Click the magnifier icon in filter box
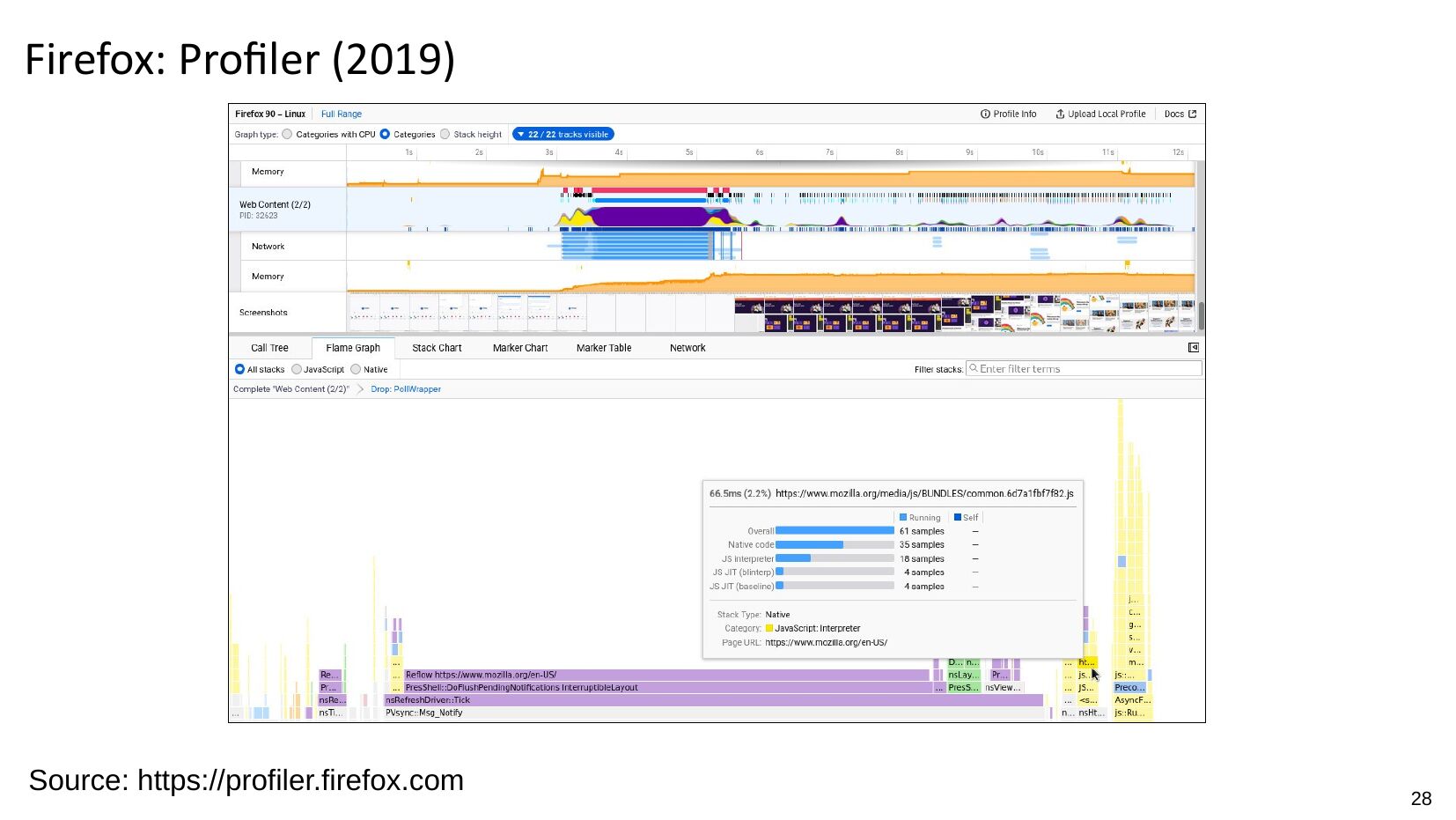The image size is (1456, 820). [974, 368]
